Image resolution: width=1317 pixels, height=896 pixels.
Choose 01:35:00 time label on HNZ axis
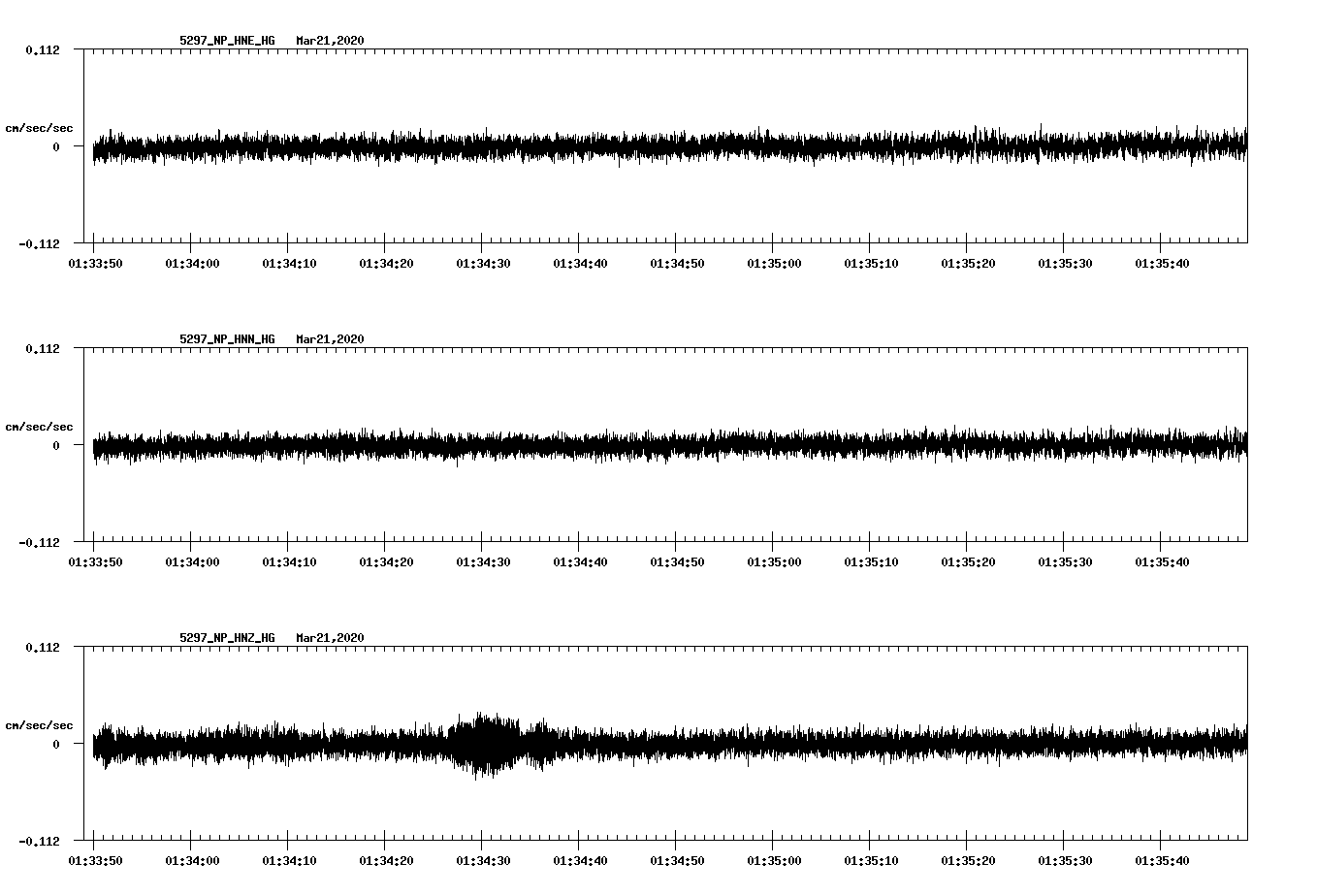pyautogui.click(x=774, y=861)
